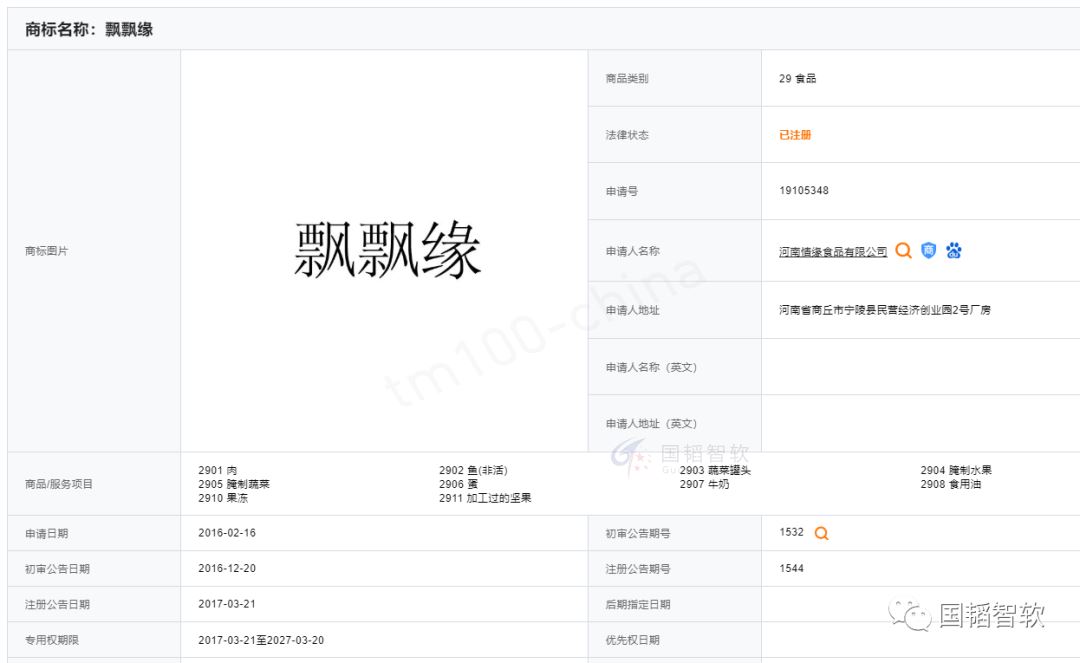This screenshot has height=663, width=1080.
Task: Click goods item 2907 牛奶
Action: pyautogui.click(x=705, y=484)
